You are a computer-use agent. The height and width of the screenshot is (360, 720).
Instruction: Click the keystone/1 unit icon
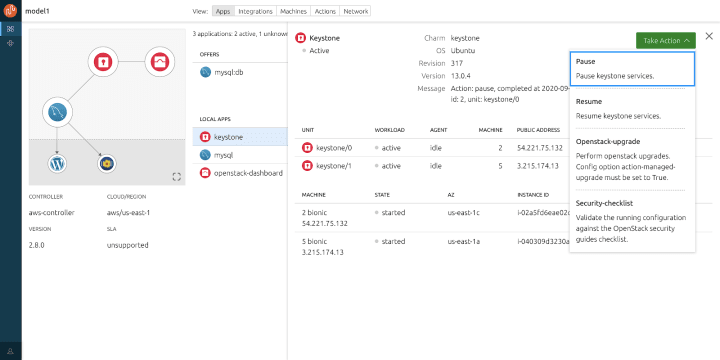[307, 166]
